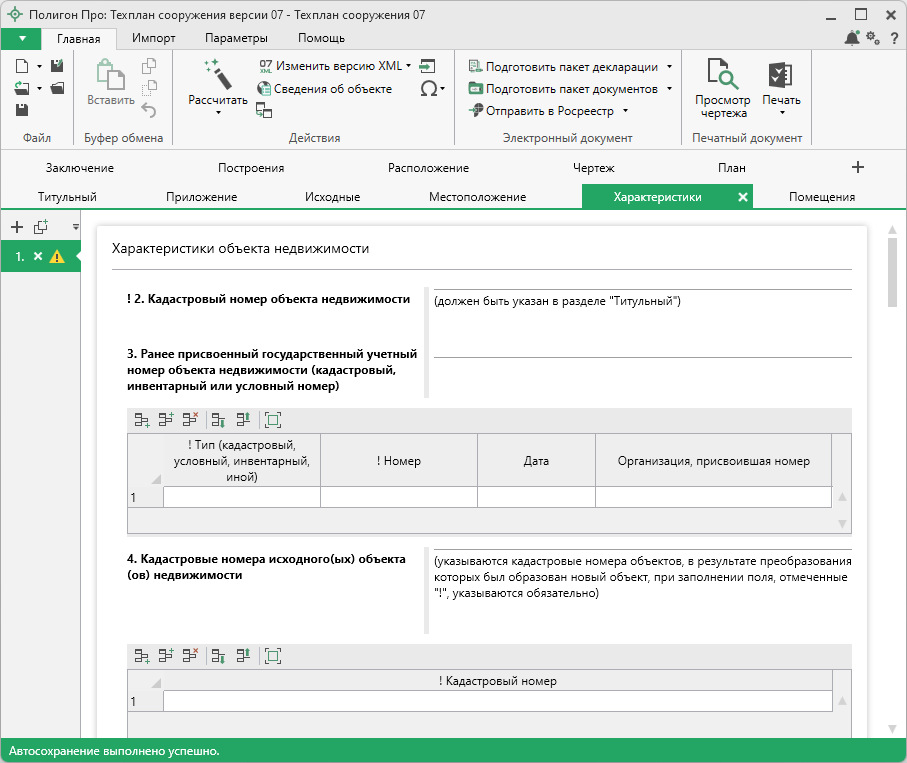Click expand table icon in section 4 toolbar

[x=273, y=656]
